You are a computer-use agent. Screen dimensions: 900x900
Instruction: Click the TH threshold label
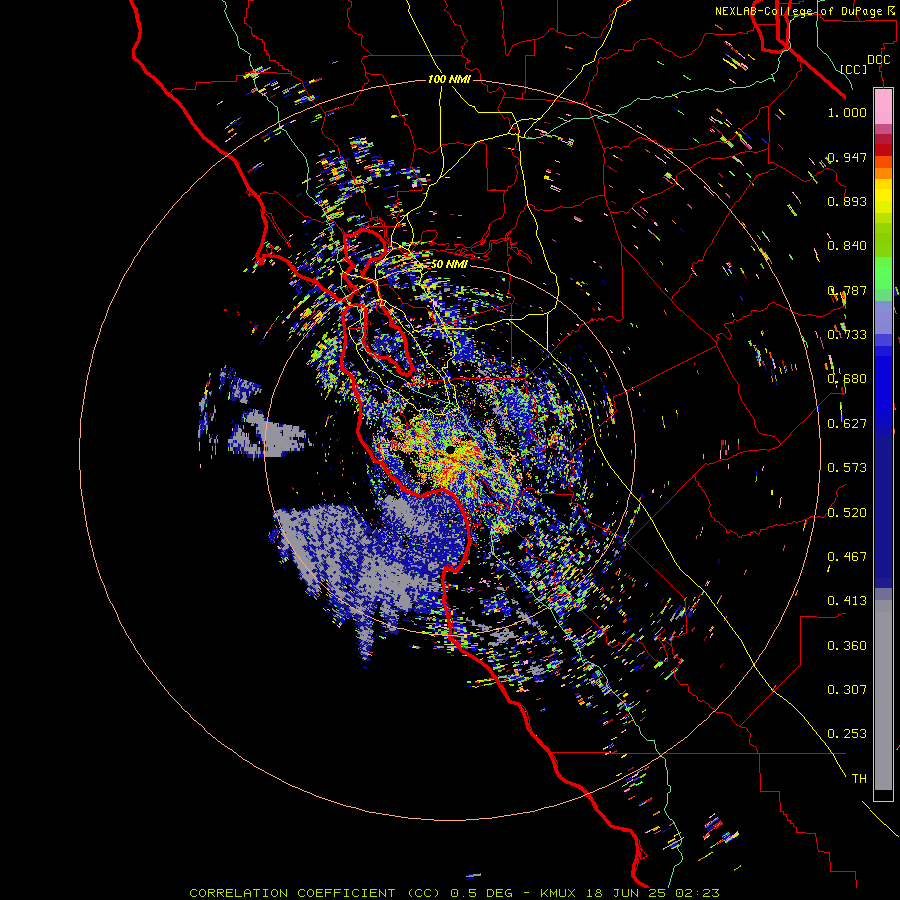coord(859,779)
